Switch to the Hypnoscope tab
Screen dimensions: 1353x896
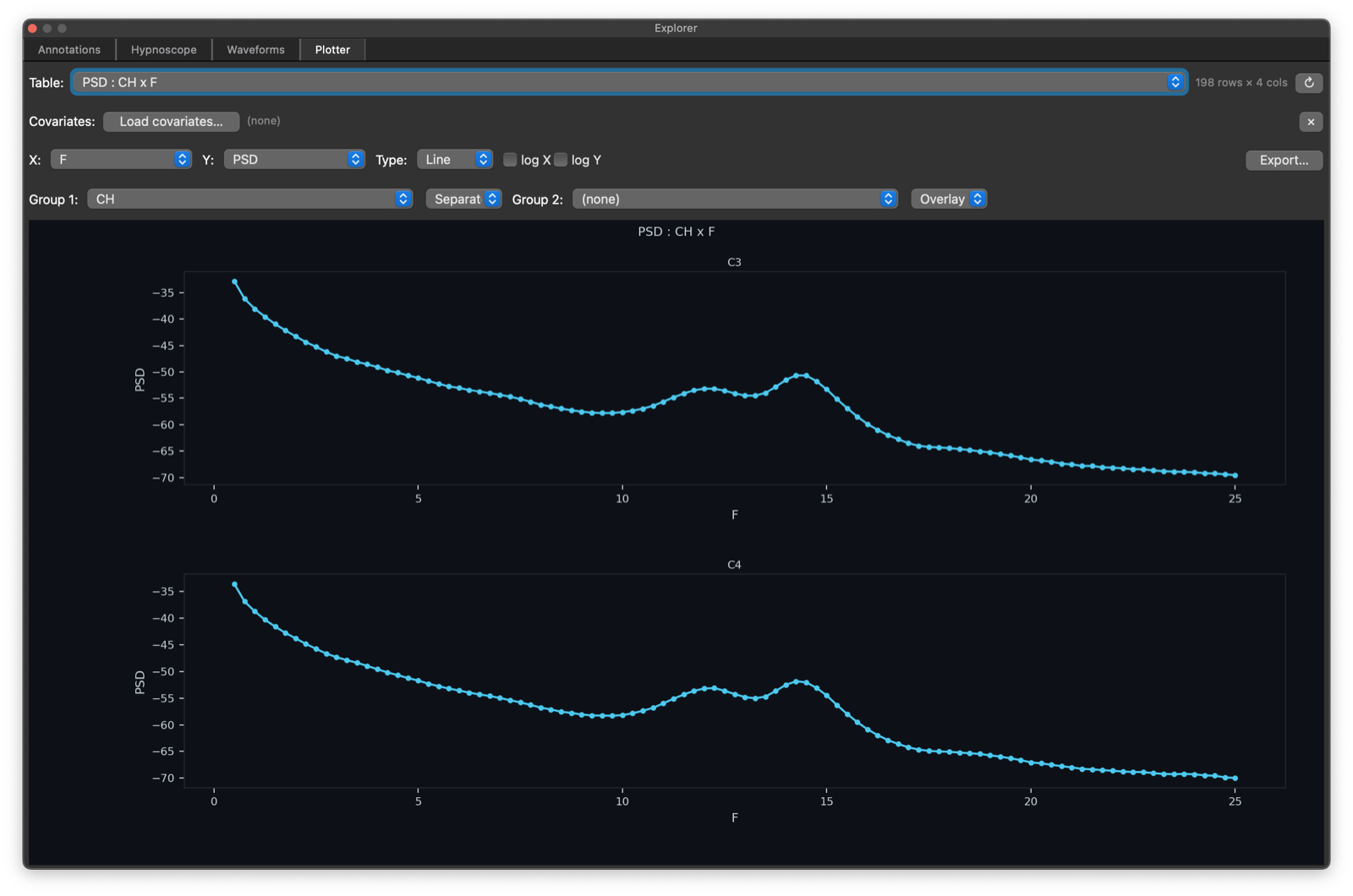coord(163,50)
